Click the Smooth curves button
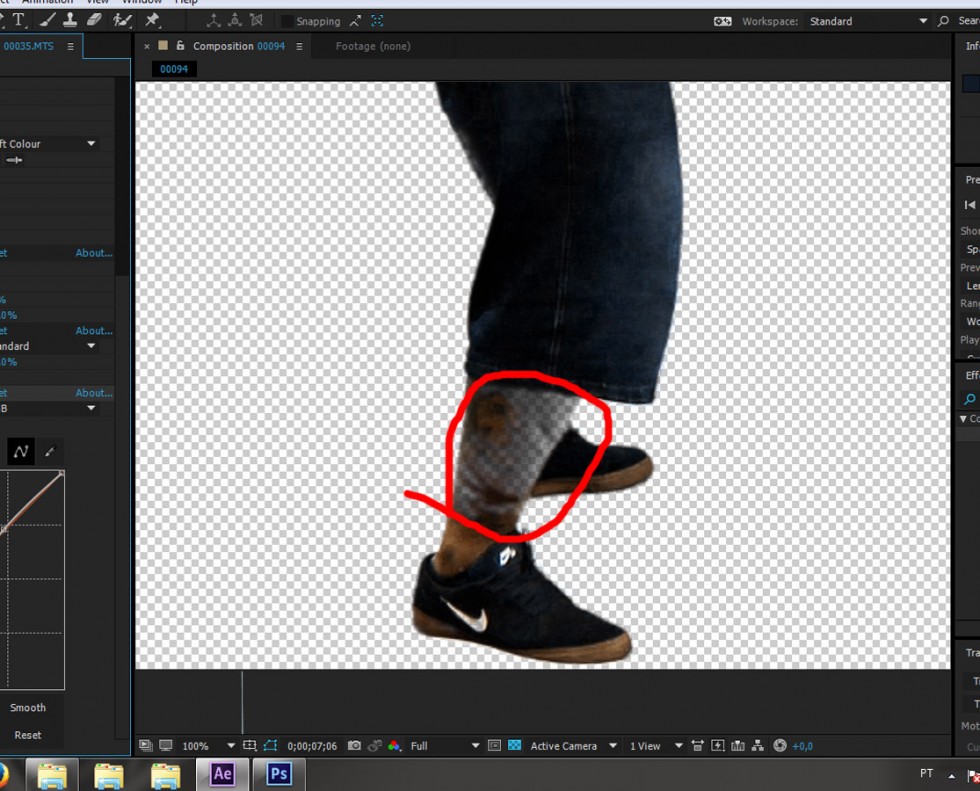The width and height of the screenshot is (980, 791). (28, 707)
